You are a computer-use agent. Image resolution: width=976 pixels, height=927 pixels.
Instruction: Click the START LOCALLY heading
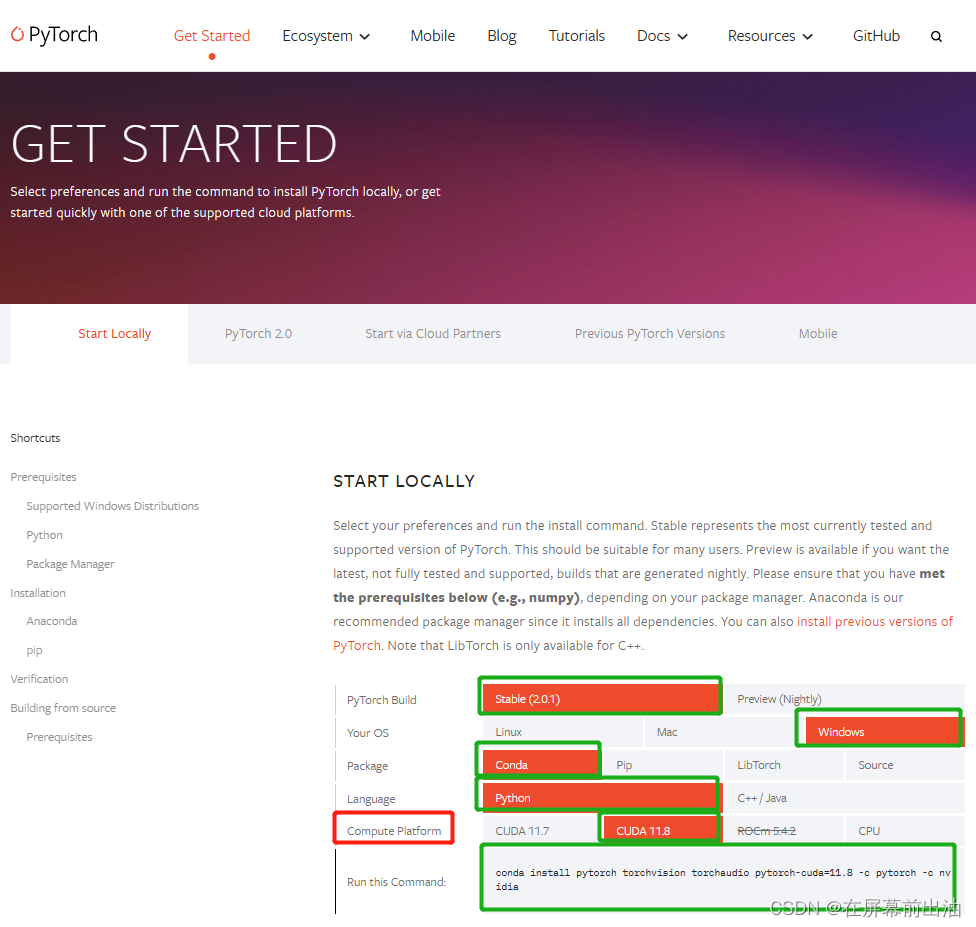403,481
